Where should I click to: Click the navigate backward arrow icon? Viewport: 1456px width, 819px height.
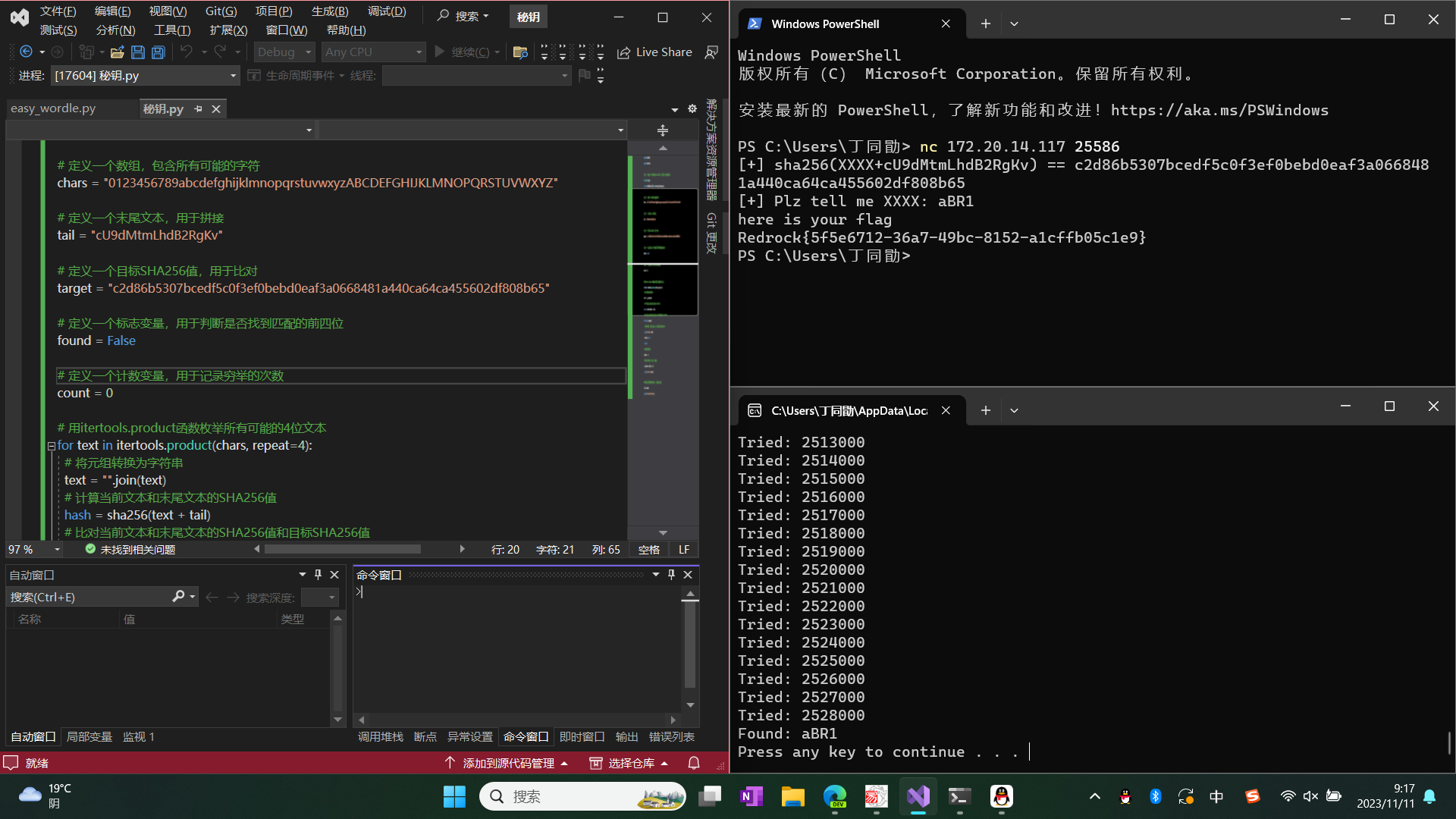click(26, 52)
